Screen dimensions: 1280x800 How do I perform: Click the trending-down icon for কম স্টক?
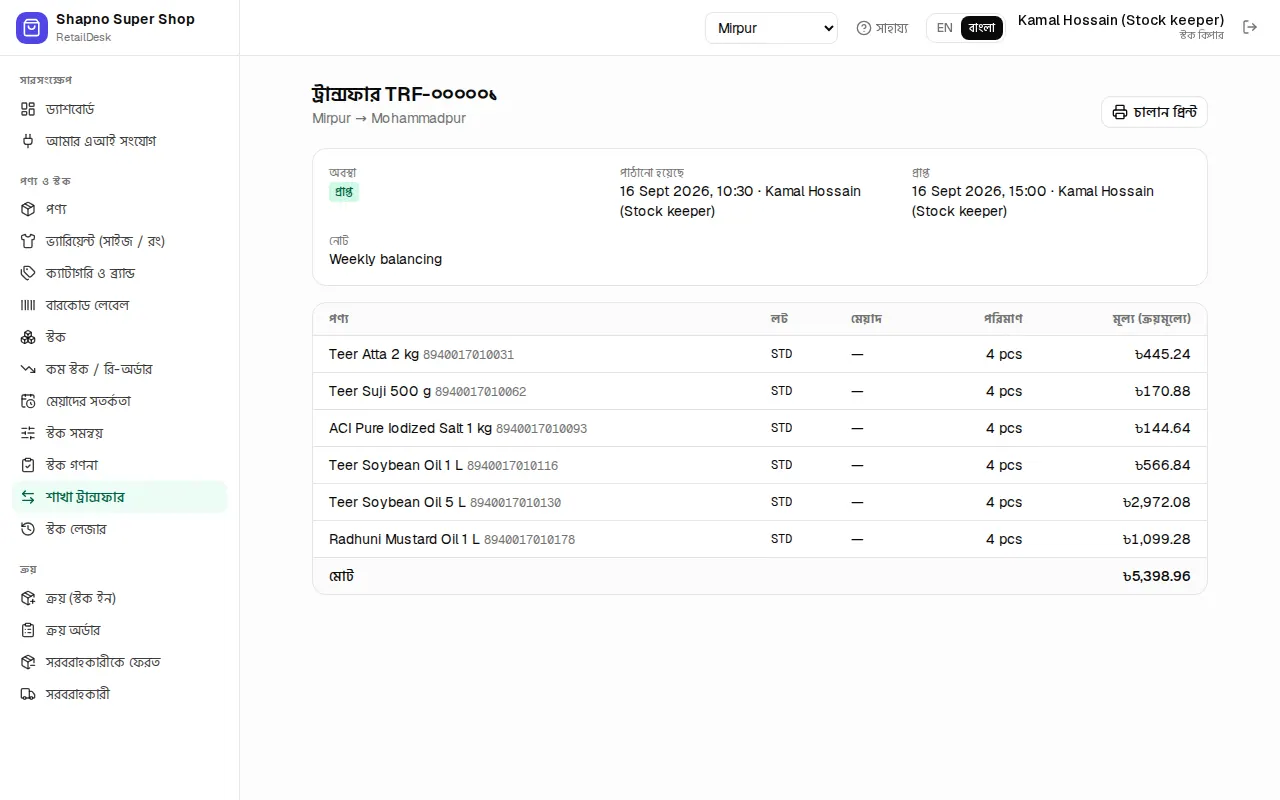click(x=28, y=369)
